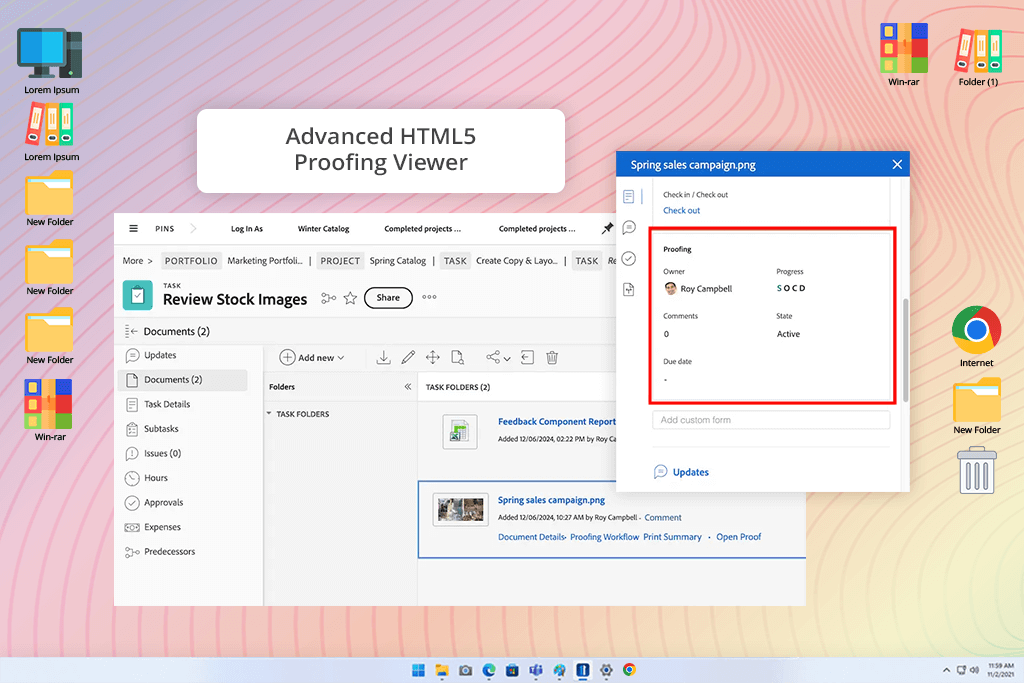Image resolution: width=1024 pixels, height=683 pixels.
Task: Open Microsoft Teams in the taskbar
Action: point(536,670)
